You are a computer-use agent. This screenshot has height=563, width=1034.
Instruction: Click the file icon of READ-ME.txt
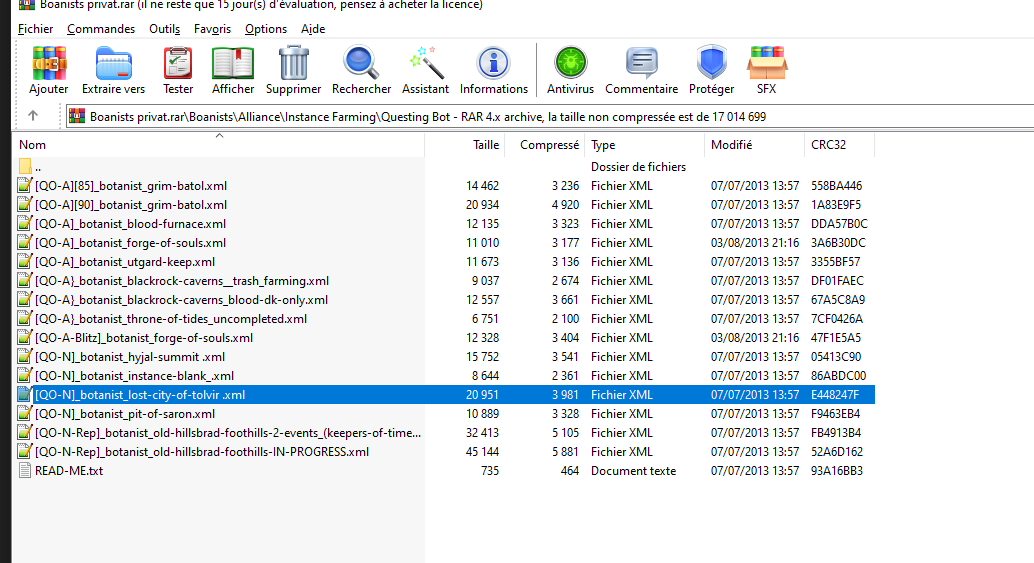pyautogui.click(x=25, y=471)
